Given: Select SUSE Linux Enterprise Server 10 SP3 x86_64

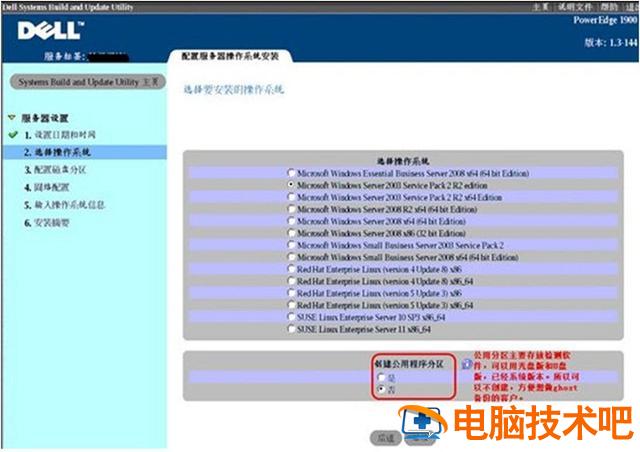Looking at the screenshot, I should coord(291,317).
